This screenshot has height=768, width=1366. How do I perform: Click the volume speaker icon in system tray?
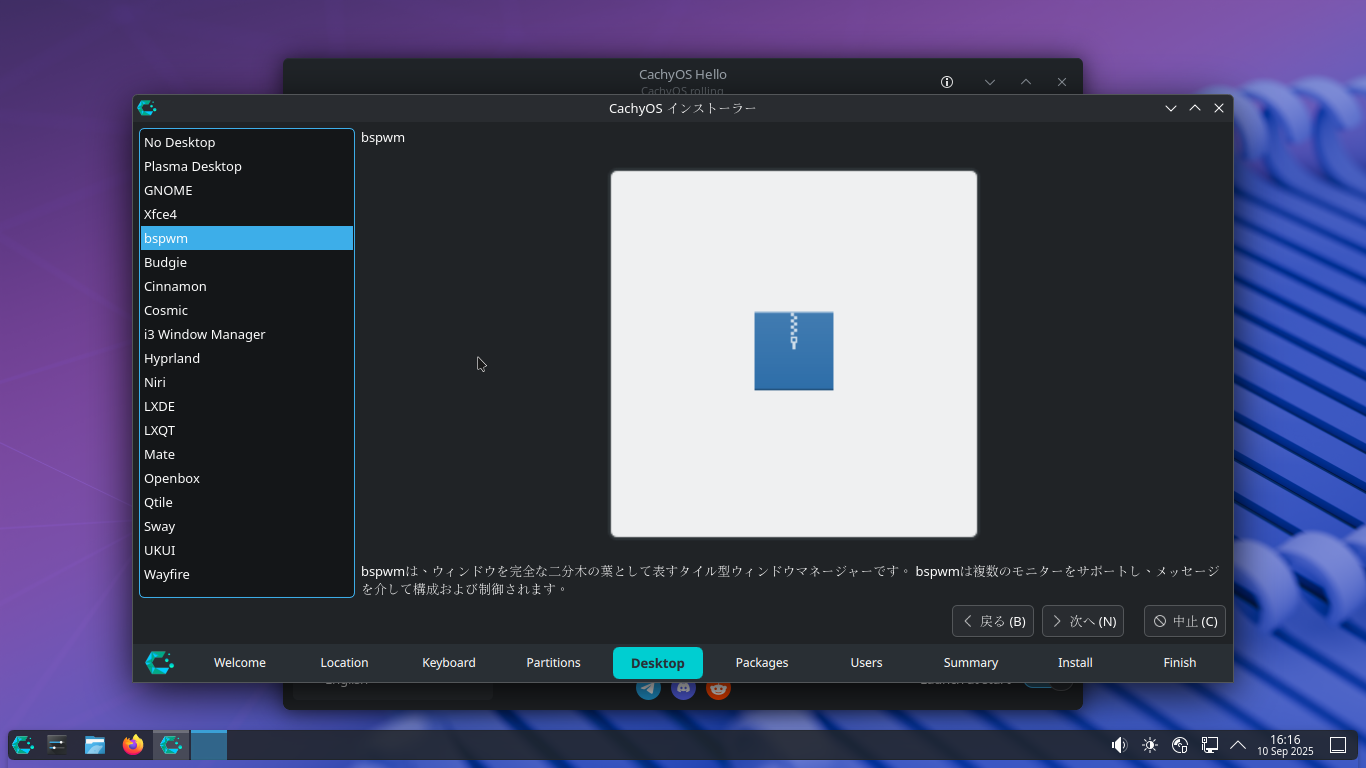coord(1119,745)
